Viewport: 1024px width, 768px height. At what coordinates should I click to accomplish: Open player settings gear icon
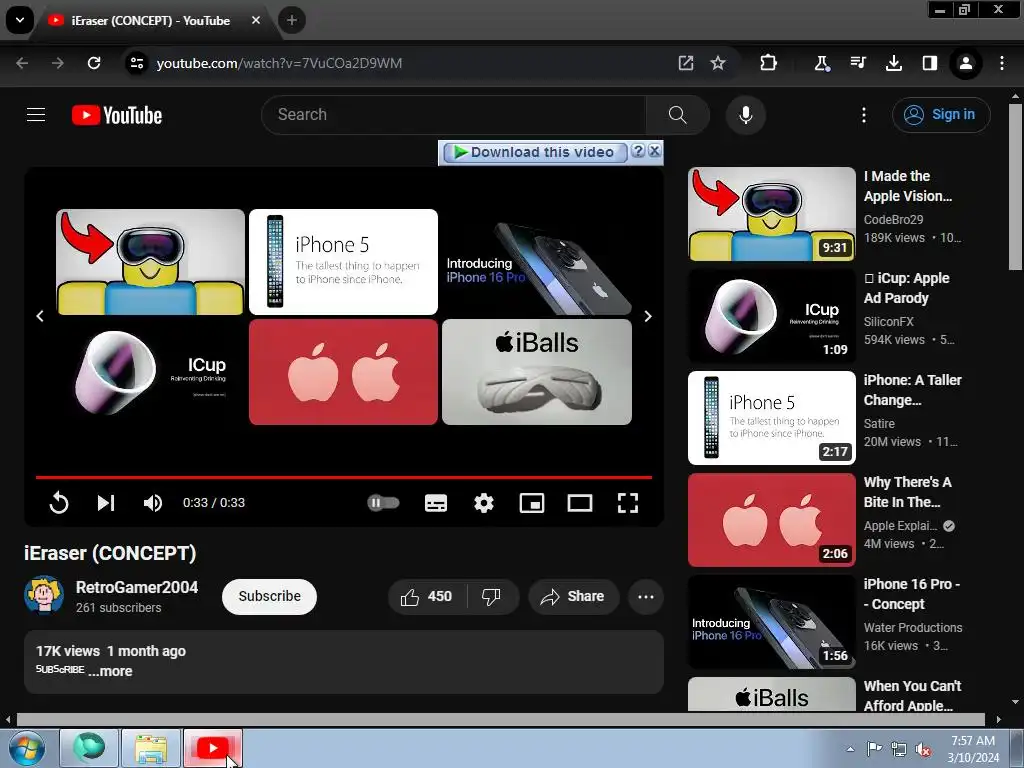[x=484, y=503]
